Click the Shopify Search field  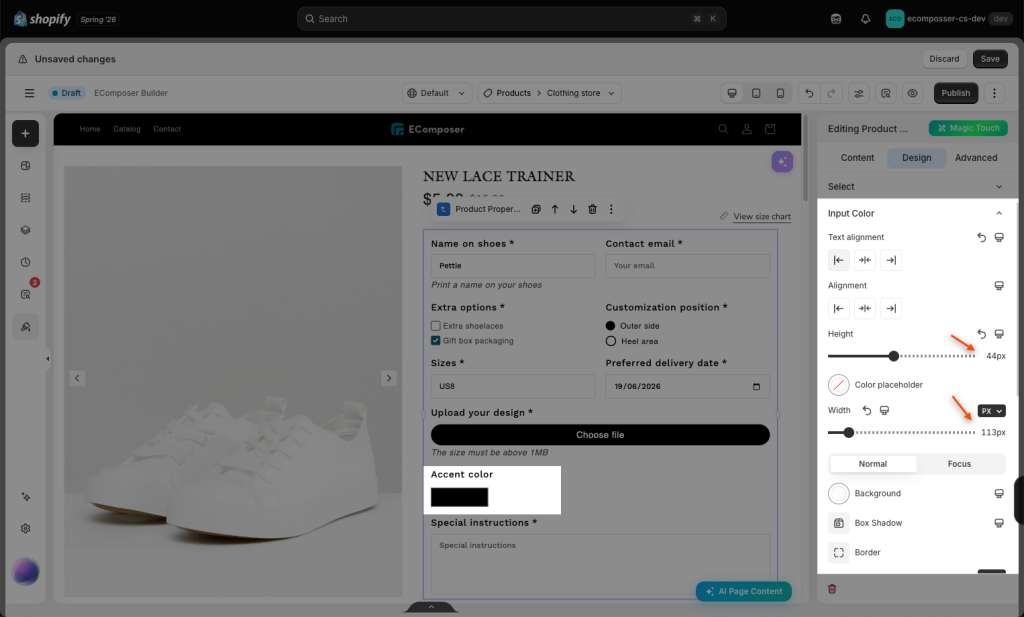pos(511,19)
